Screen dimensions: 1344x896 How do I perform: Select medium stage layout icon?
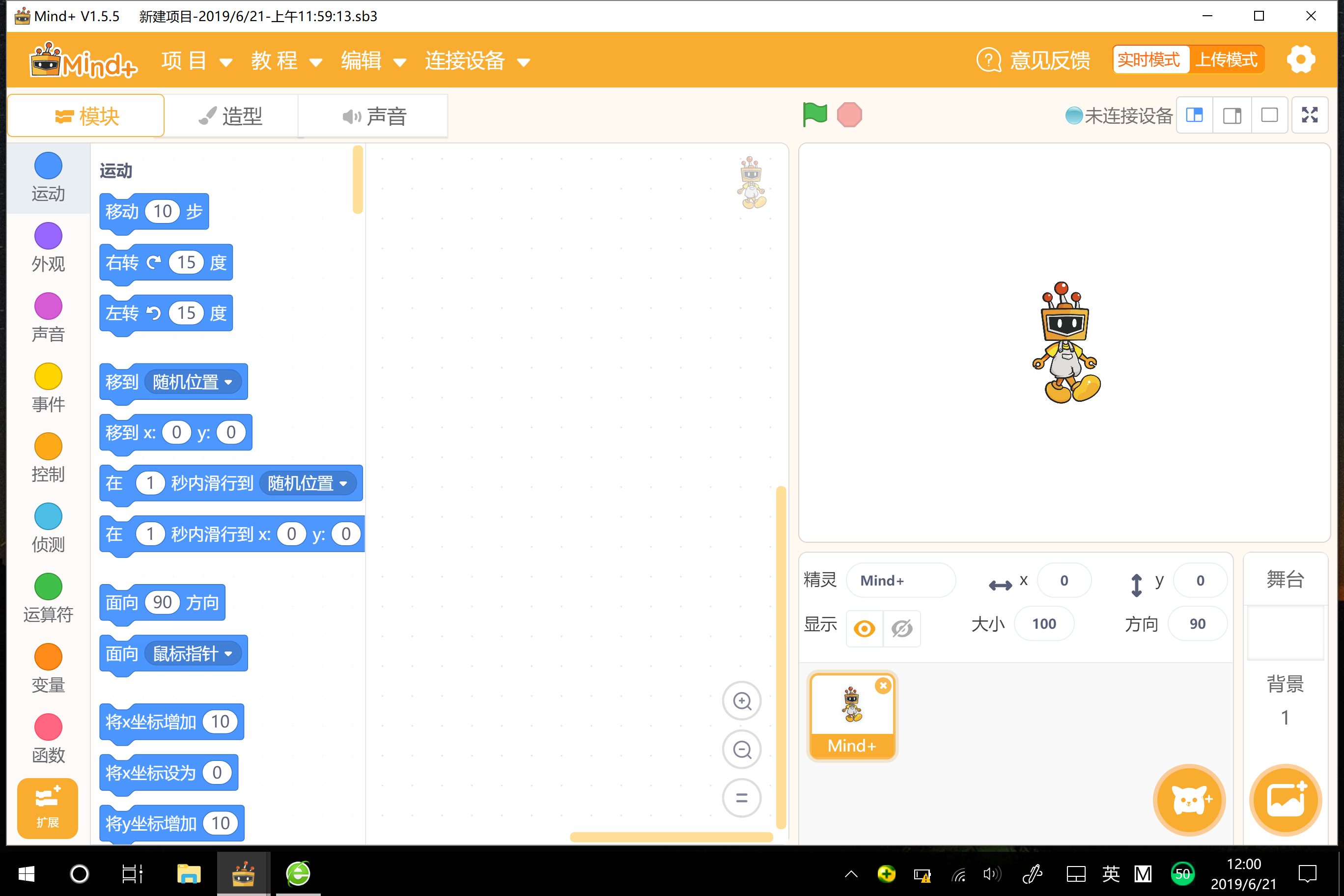(x=1232, y=115)
